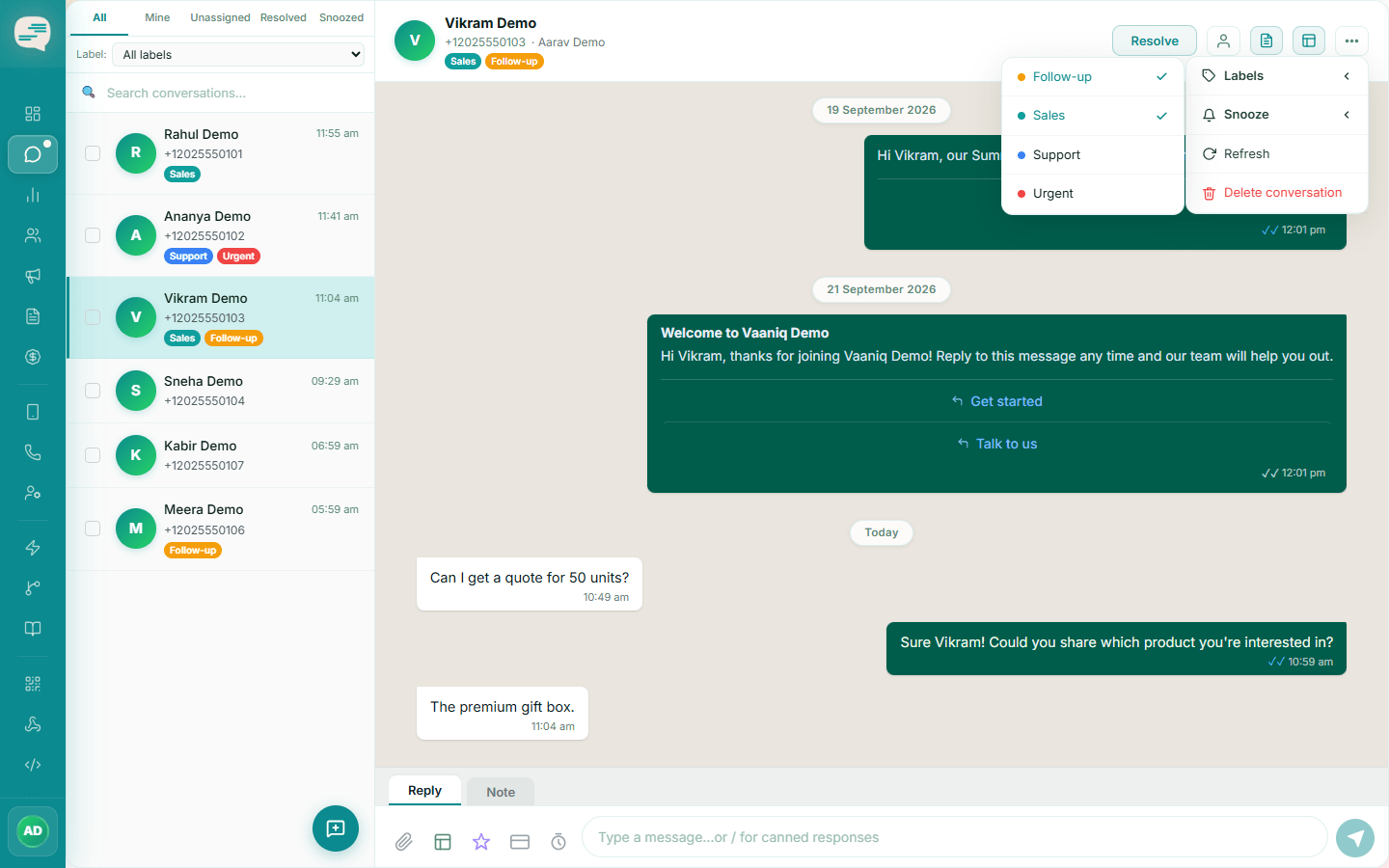The height and width of the screenshot is (868, 1389).
Task: Open the developer code brackets icon
Action: 33,765
